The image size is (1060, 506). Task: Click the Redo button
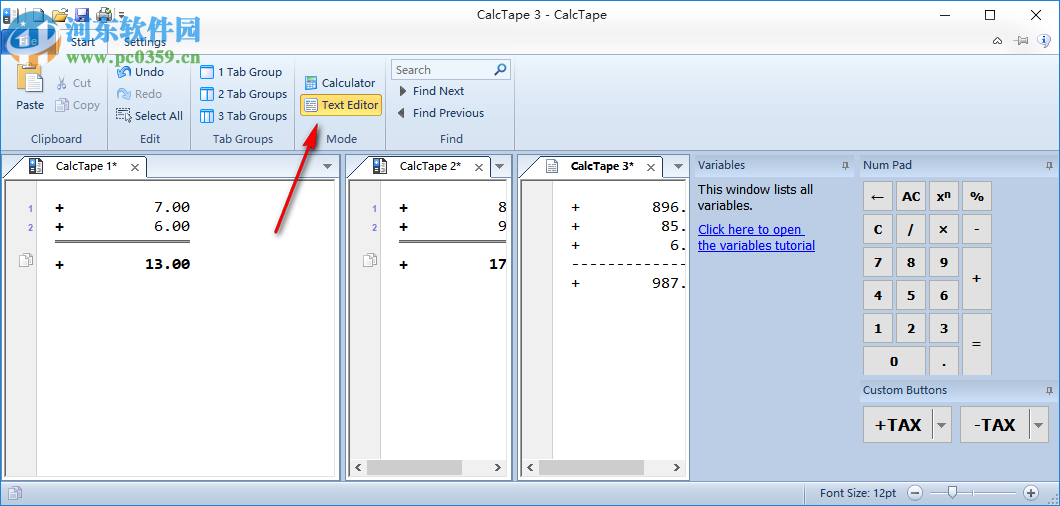[139, 94]
